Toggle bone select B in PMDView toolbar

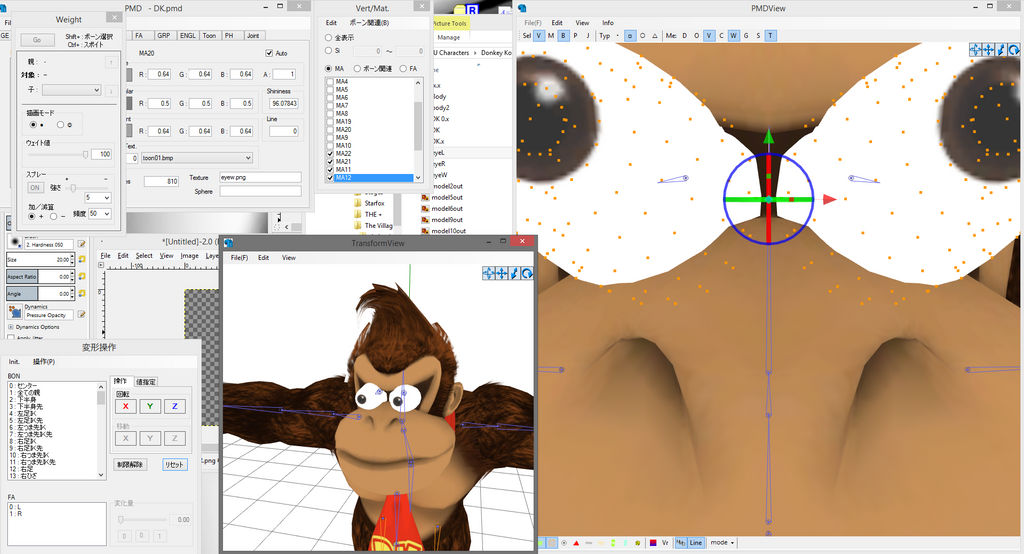pyautogui.click(x=564, y=36)
